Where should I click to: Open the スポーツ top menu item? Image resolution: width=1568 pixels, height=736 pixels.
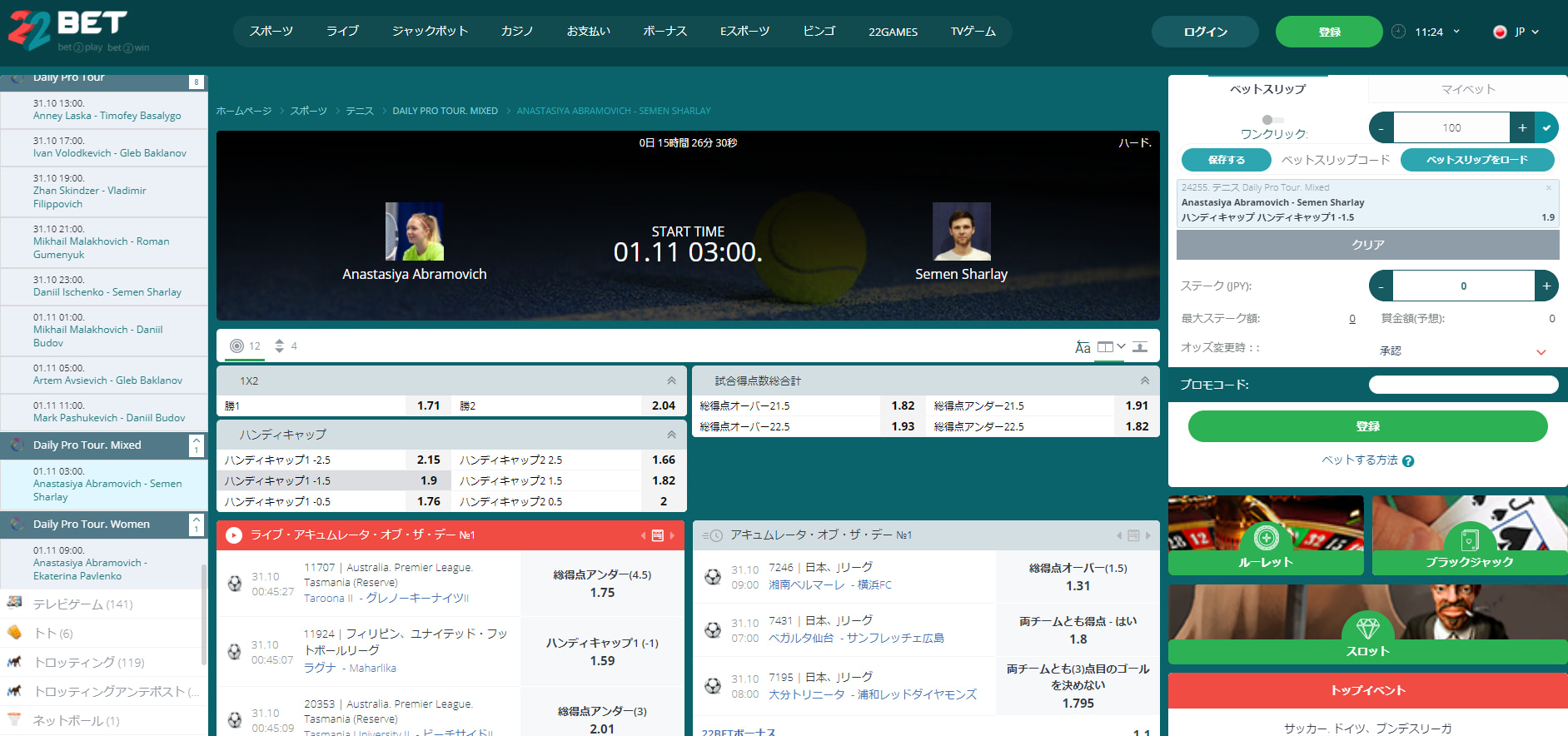click(271, 32)
